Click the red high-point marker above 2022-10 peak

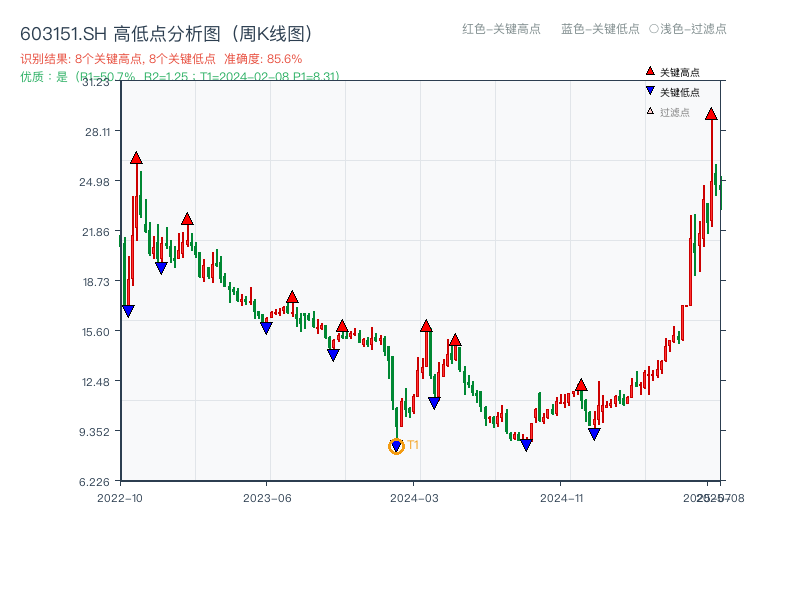coord(137,156)
